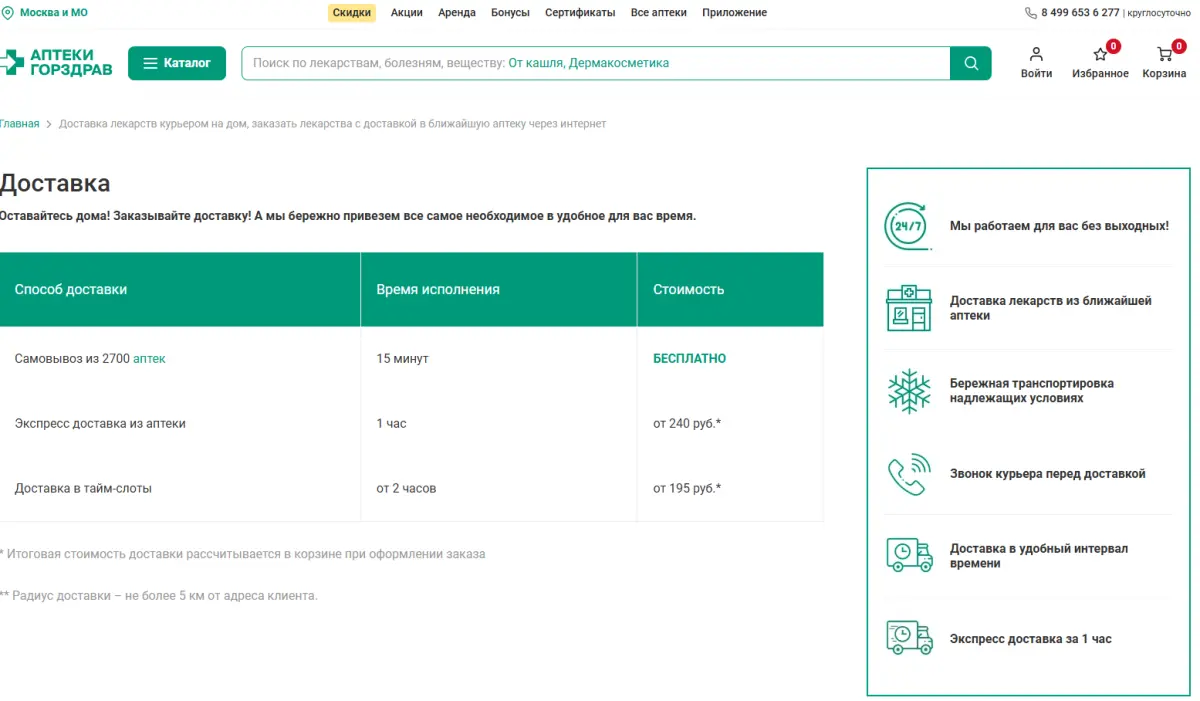The image size is (1200, 701).
Task: Click the 15 минут time cell
Action: pos(402,358)
